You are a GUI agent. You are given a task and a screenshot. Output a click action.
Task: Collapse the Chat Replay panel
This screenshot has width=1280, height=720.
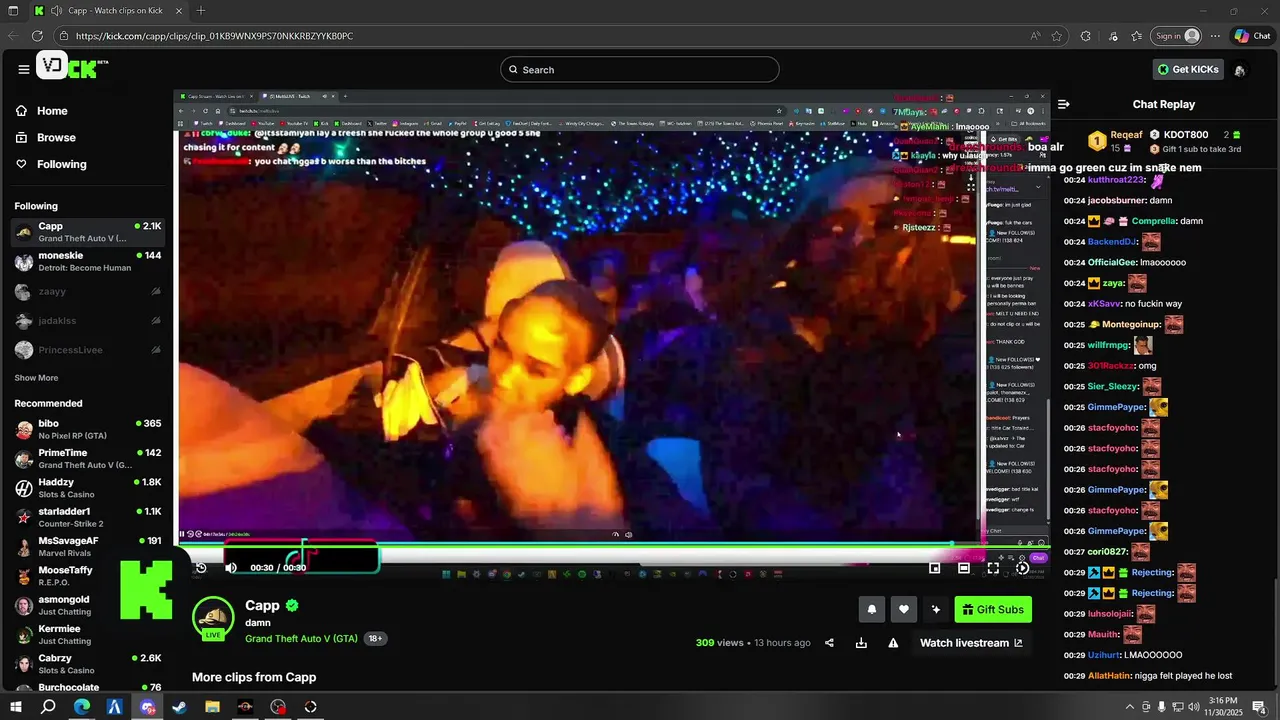(1064, 104)
